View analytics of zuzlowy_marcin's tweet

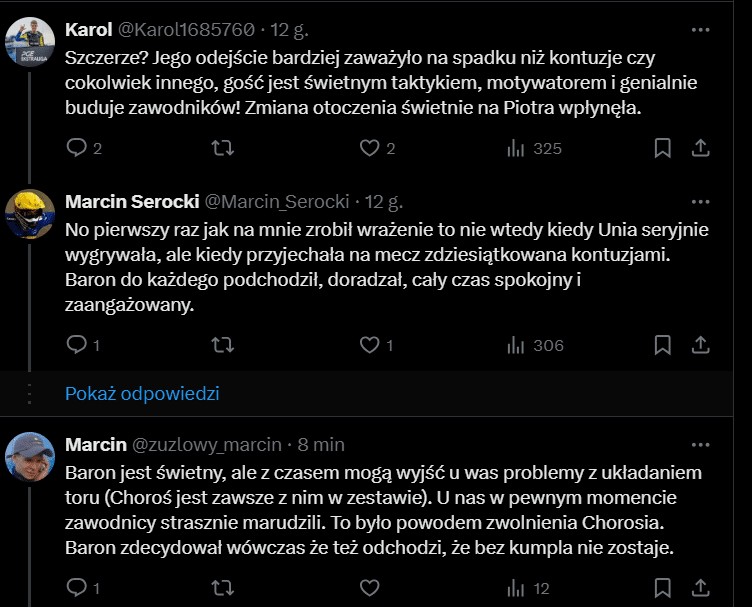(x=518, y=588)
